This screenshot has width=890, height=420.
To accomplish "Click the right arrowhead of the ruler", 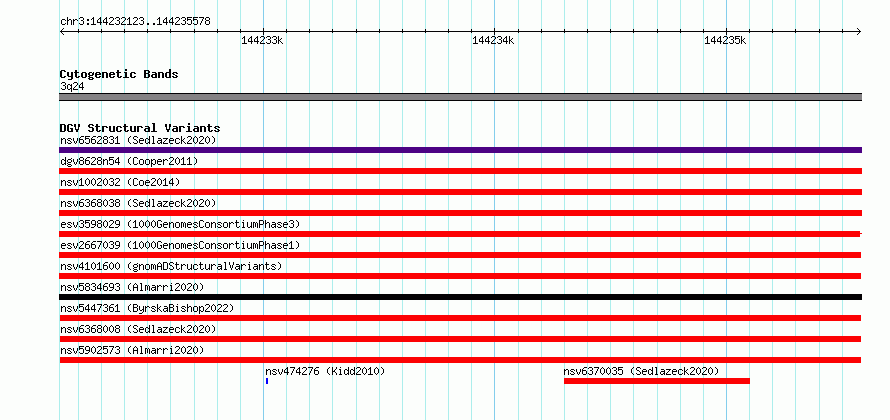I will coord(859,31).
